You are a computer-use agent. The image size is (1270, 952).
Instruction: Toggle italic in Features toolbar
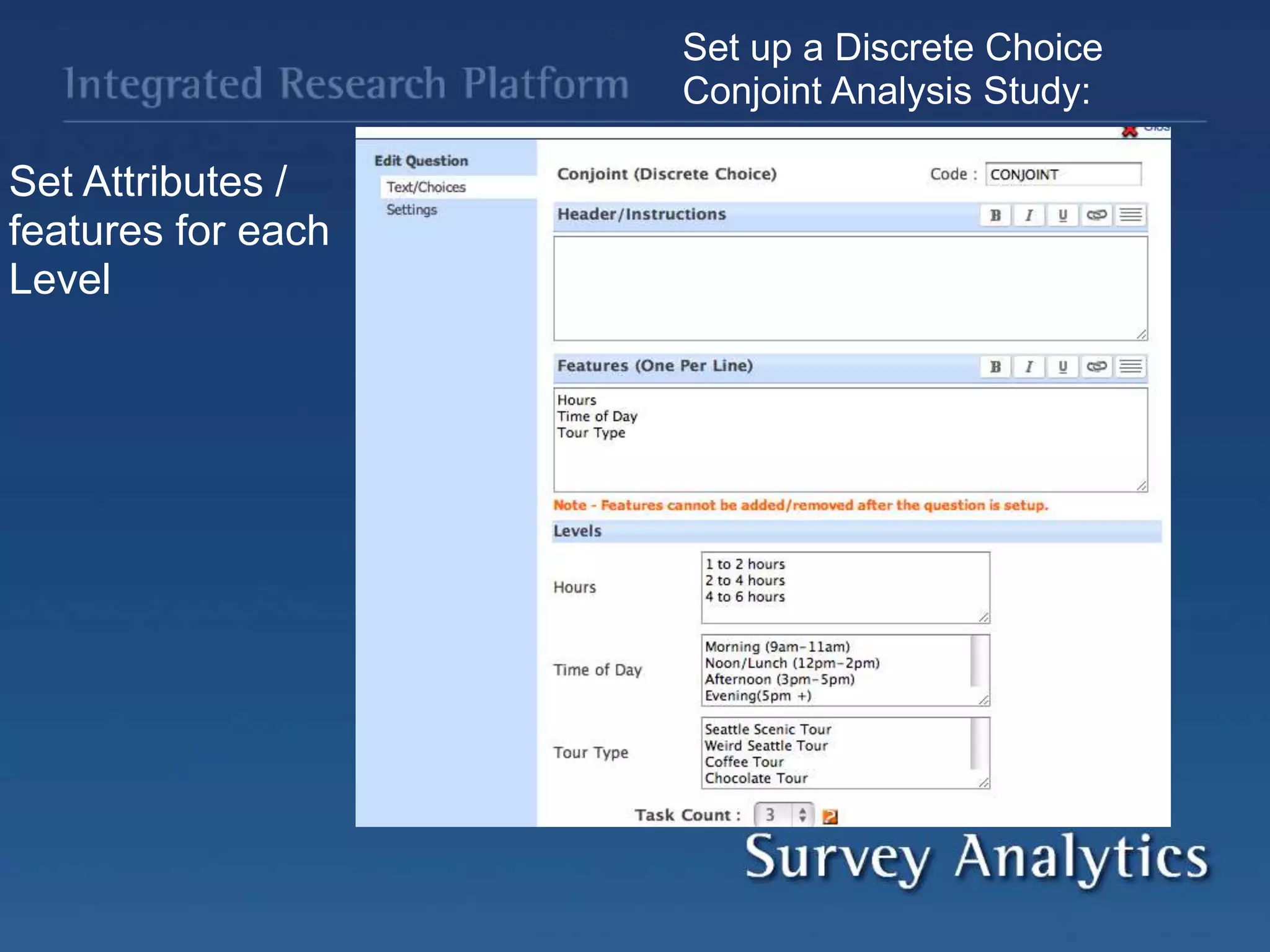coord(1029,367)
